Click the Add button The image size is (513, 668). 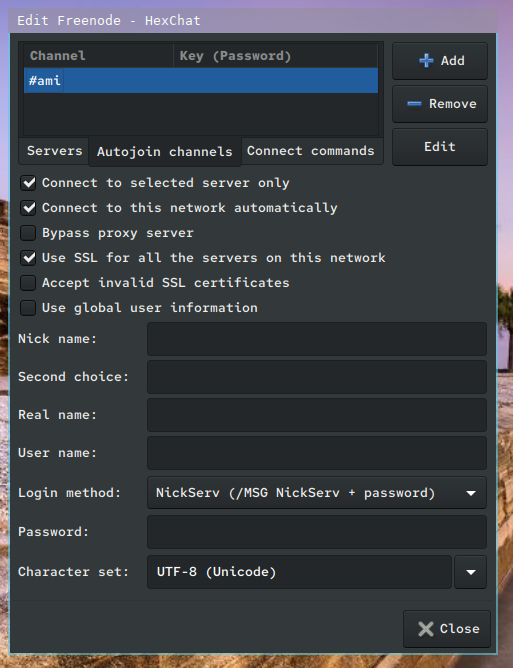[440, 61]
